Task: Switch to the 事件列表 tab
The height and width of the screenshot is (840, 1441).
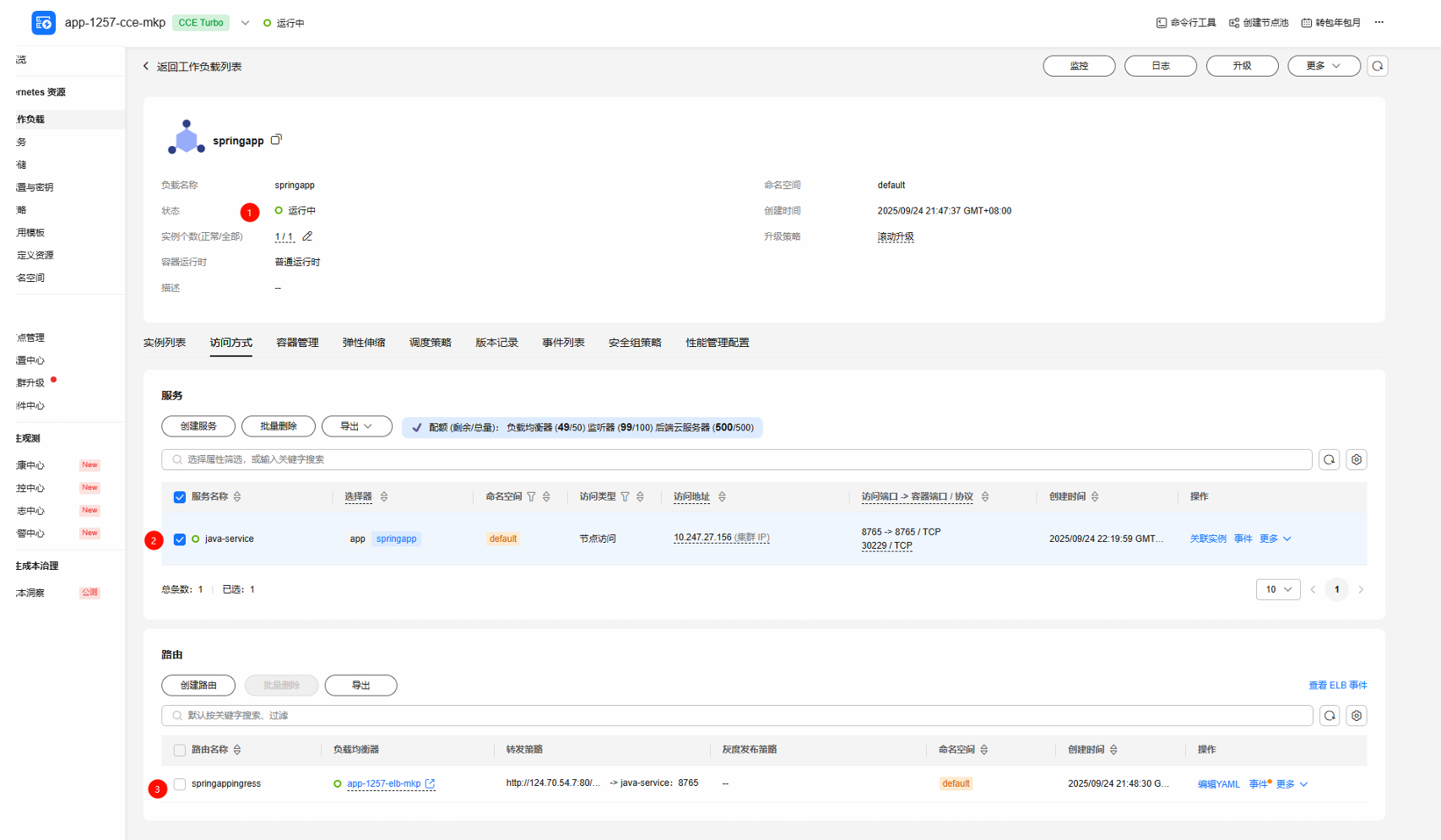Action: pyautogui.click(x=563, y=343)
